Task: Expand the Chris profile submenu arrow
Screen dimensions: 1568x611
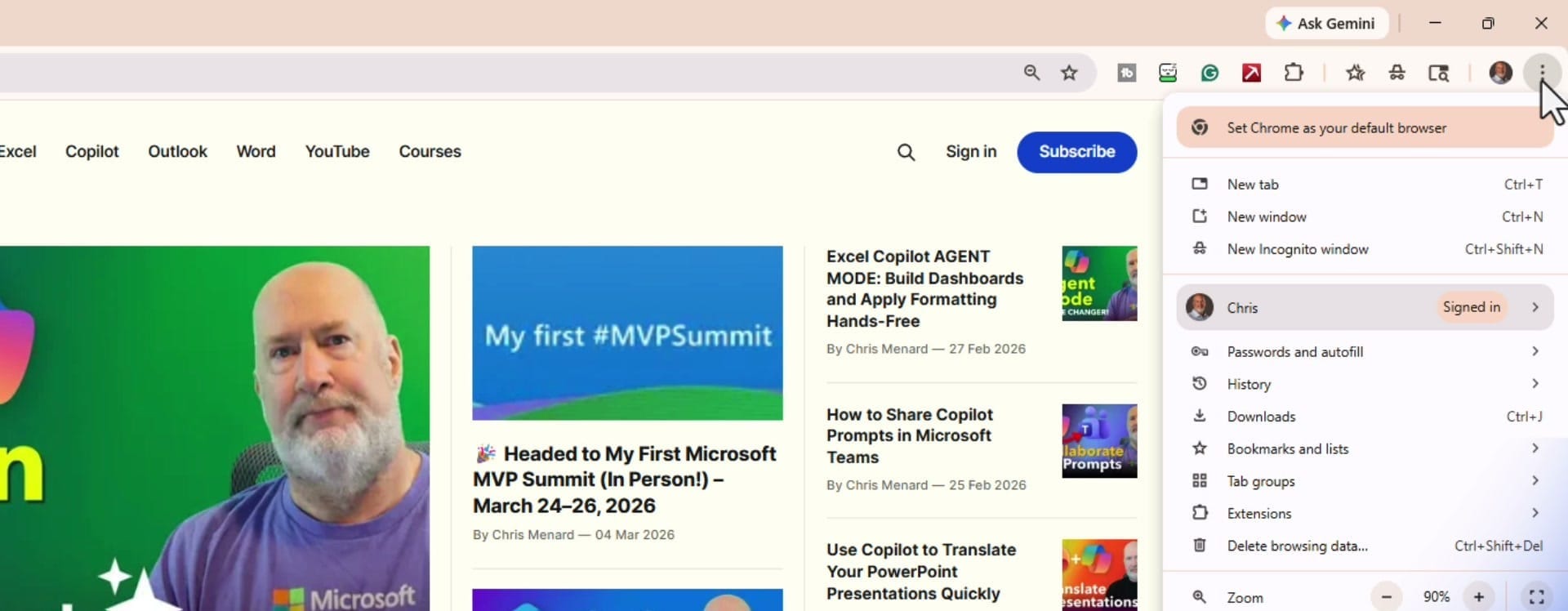Action: pos(1535,307)
